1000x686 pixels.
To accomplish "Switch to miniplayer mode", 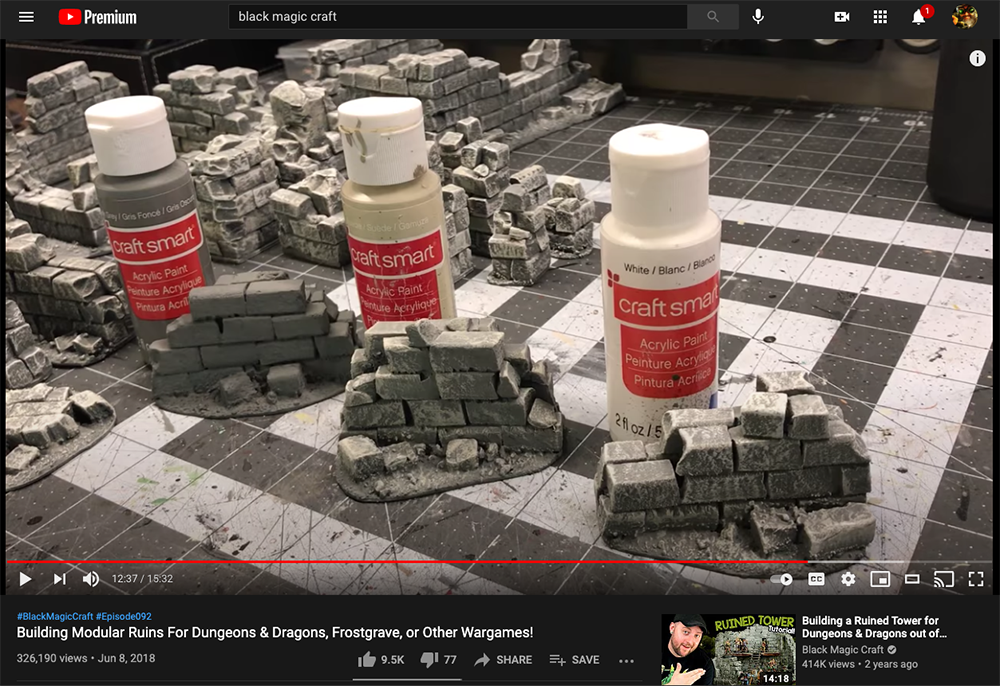I will pos(880,579).
